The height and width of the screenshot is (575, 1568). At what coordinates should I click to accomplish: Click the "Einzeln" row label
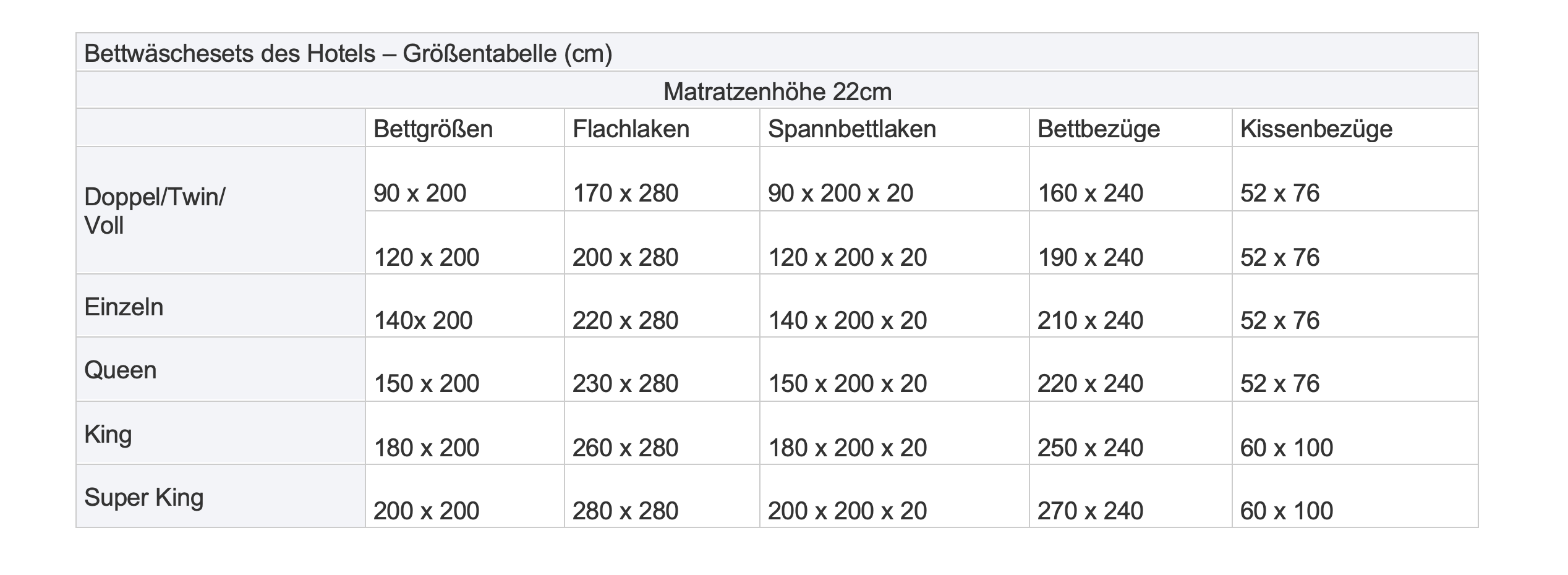pos(124,307)
